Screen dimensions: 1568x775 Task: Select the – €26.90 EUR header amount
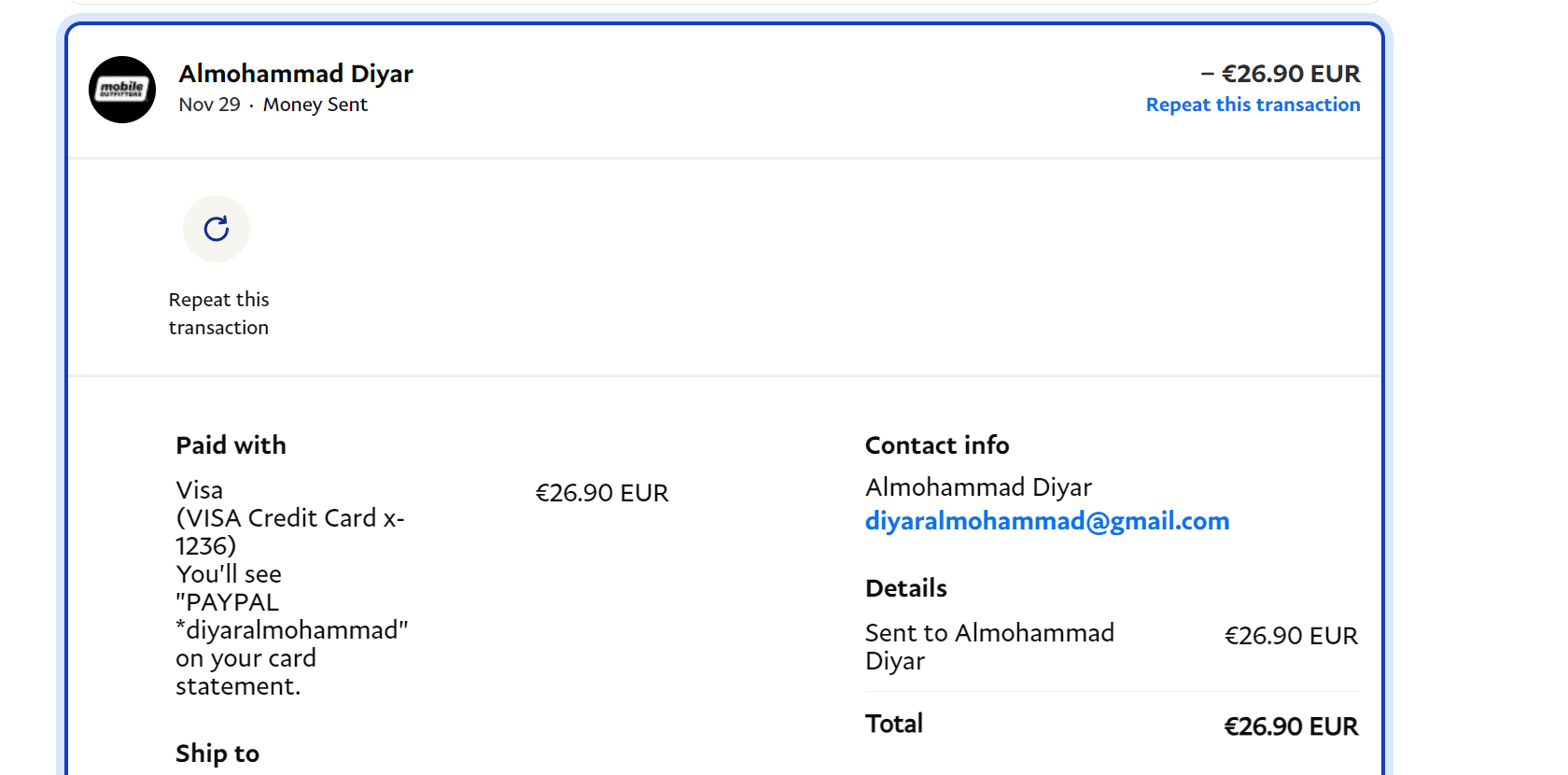click(x=1281, y=74)
